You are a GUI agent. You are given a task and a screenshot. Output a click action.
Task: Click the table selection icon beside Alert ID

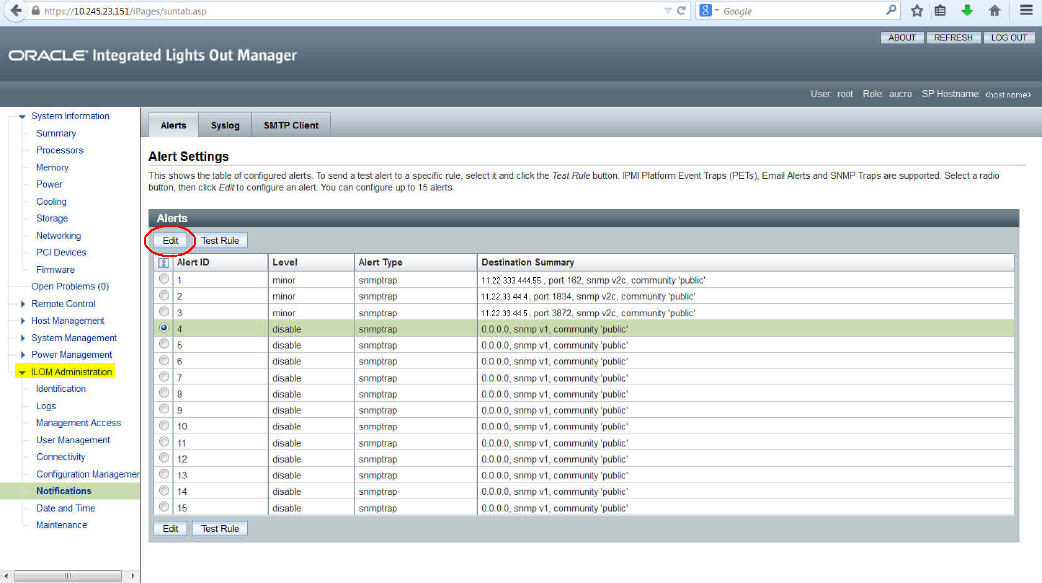[x=163, y=263]
